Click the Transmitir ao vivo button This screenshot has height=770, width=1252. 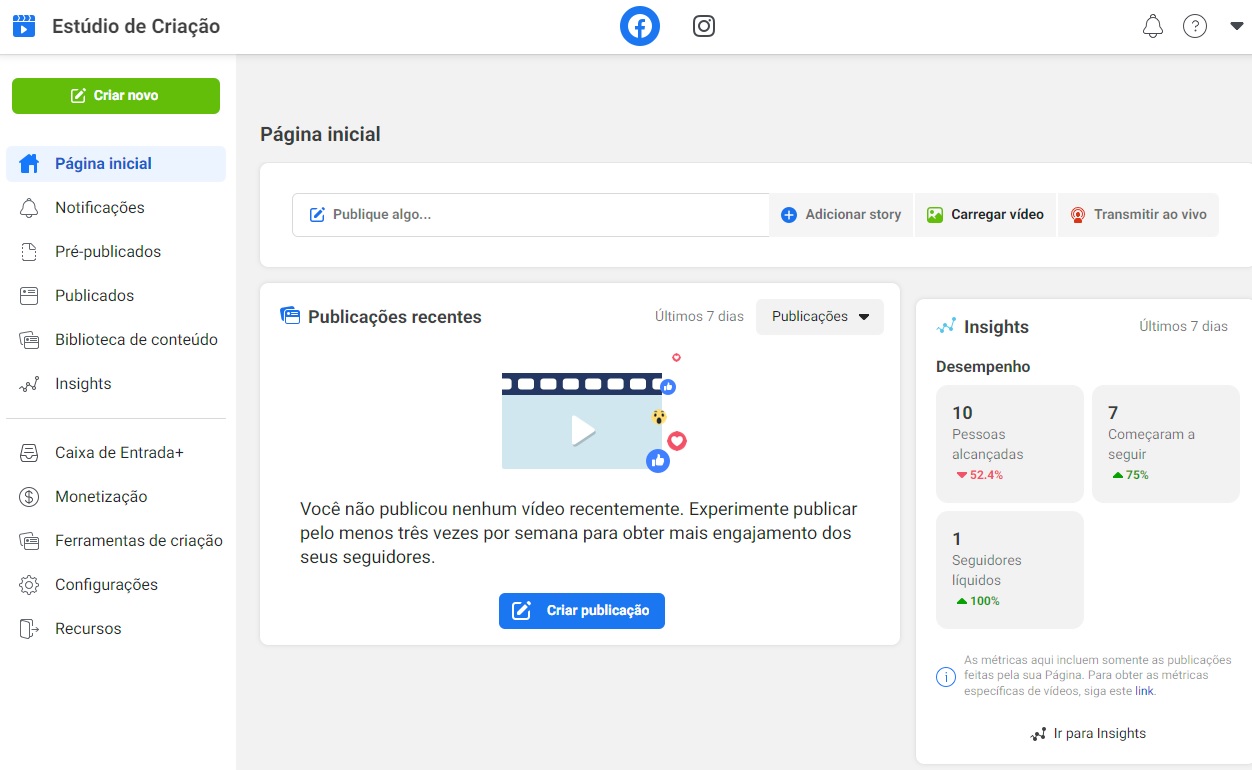pyautogui.click(x=1138, y=215)
